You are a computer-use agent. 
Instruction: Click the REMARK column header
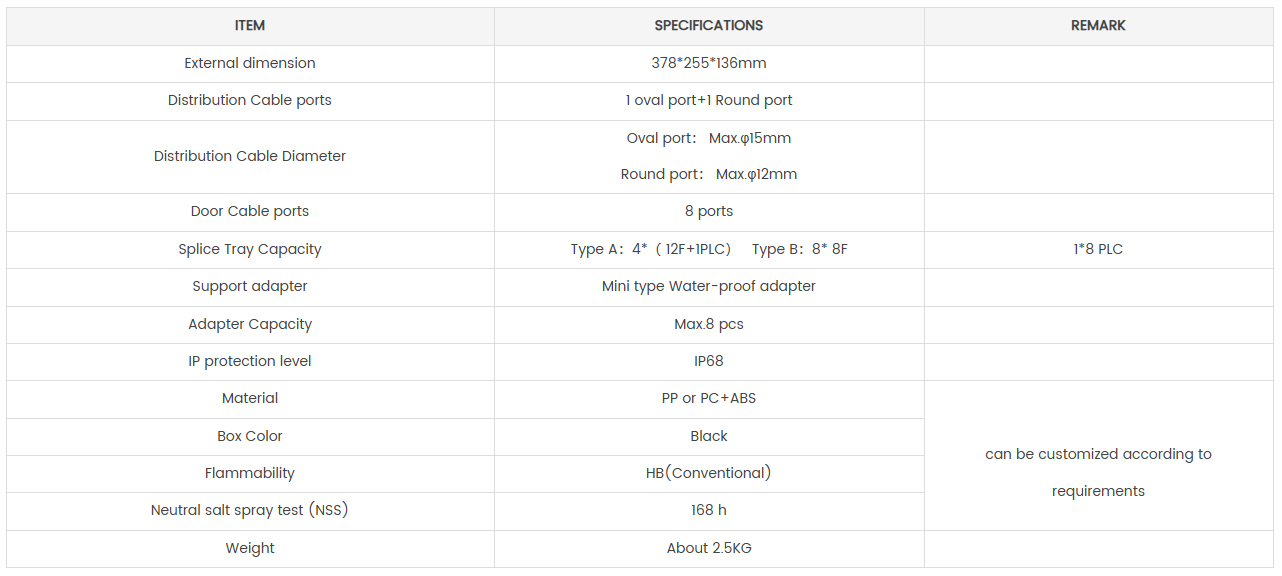point(1098,26)
